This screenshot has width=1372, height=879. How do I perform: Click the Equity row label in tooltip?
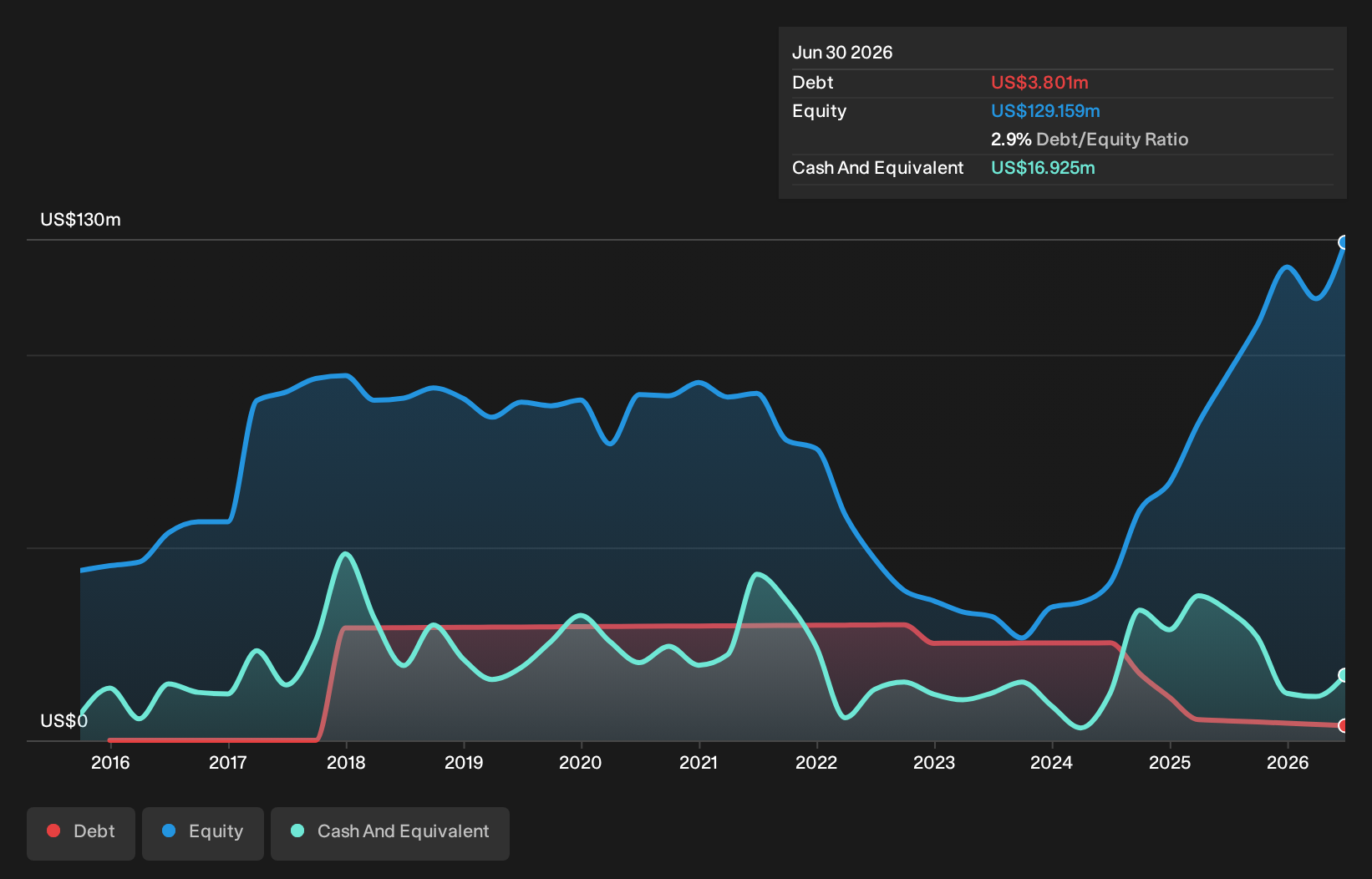(820, 111)
